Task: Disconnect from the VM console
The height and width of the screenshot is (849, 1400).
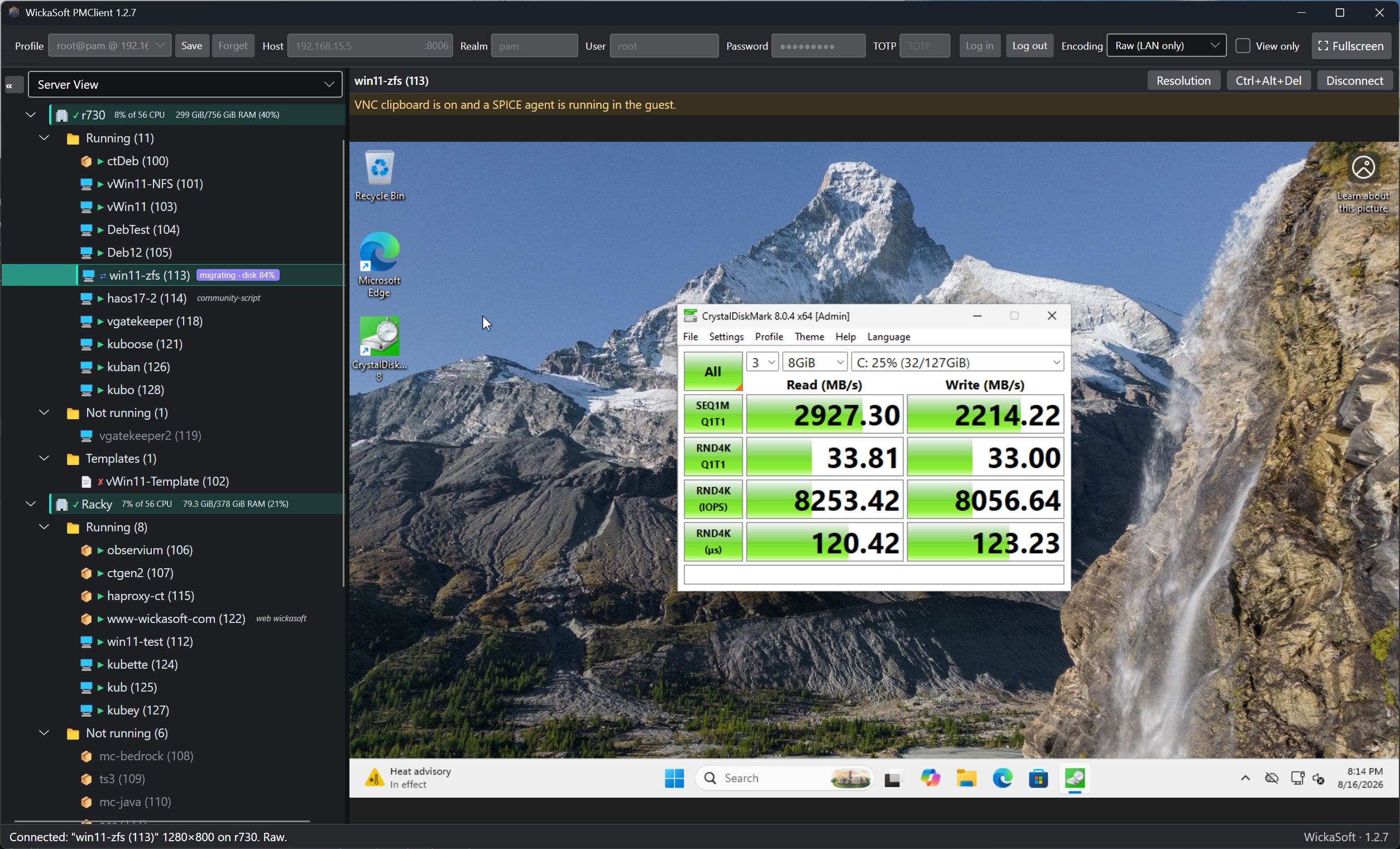Action: [1354, 81]
